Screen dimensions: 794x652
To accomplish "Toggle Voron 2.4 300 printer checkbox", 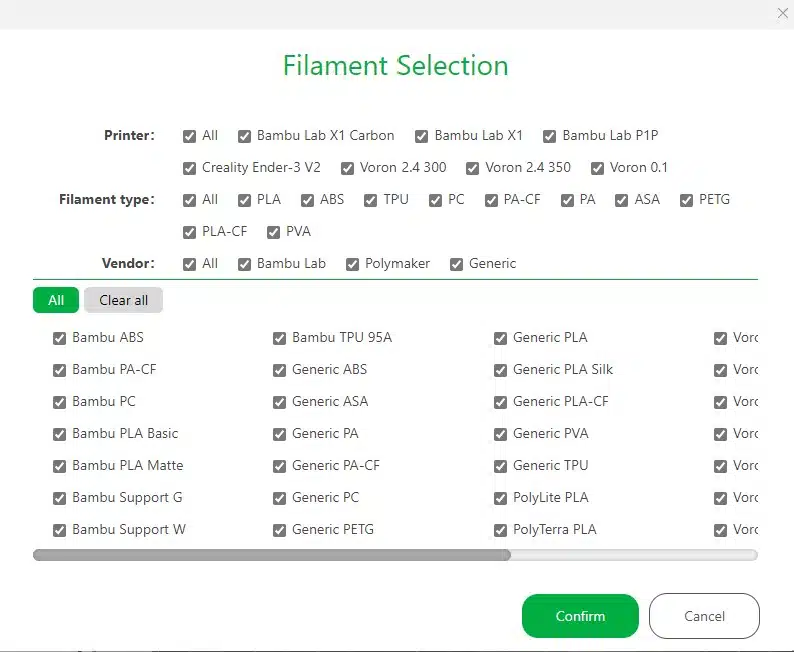I will (347, 168).
